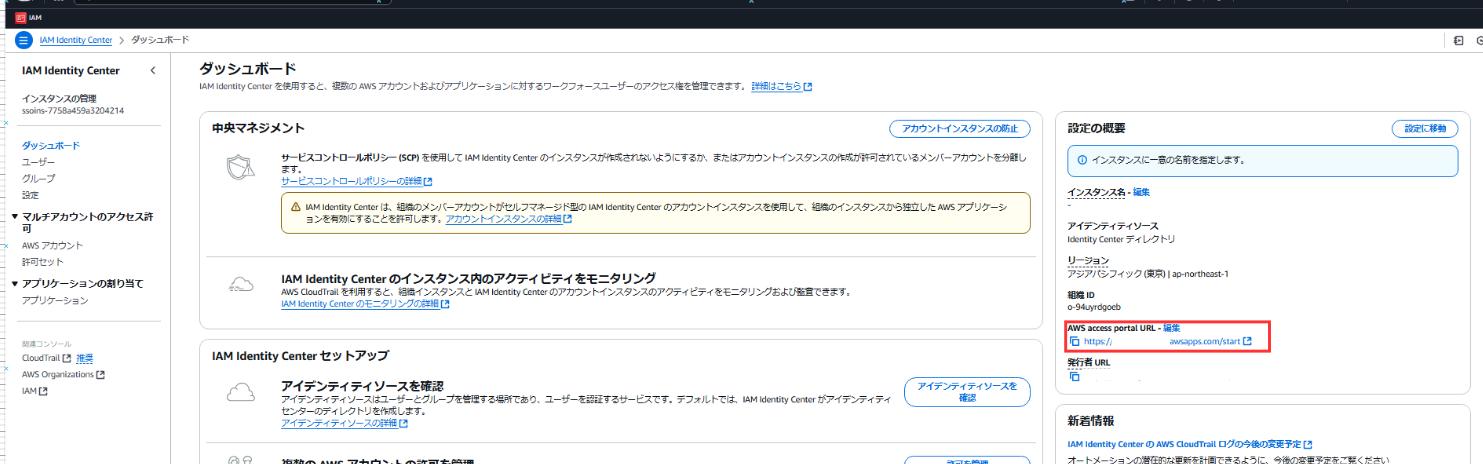Screen dimensions: 1483x464
Task: Edit the インスタンス名 via 編集 link
Action: click(x=1142, y=192)
